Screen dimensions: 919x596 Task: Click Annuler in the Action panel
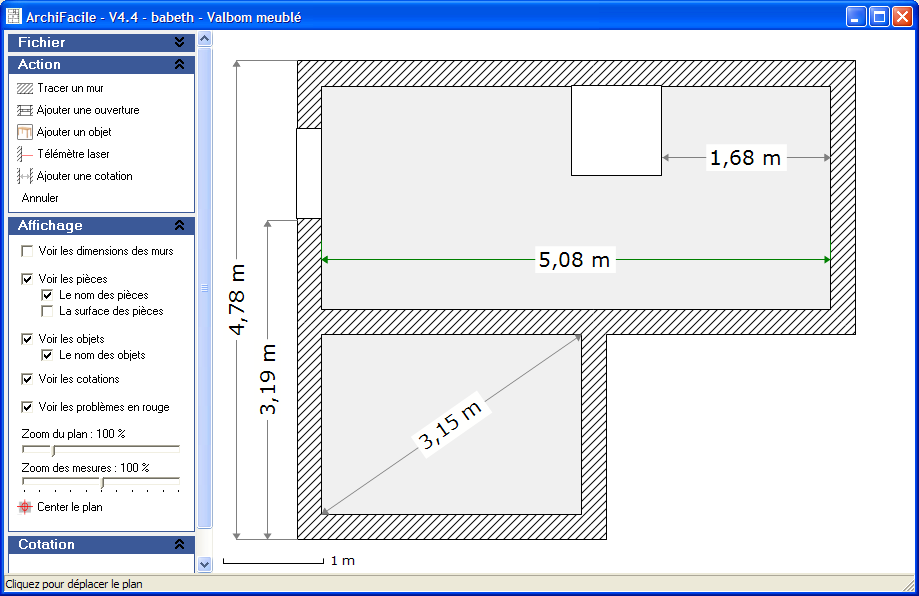40,198
